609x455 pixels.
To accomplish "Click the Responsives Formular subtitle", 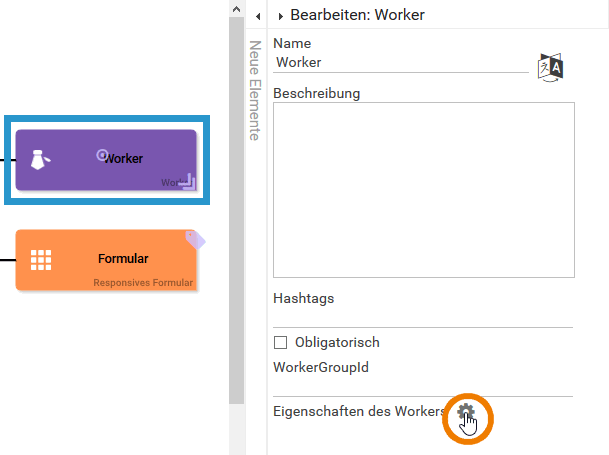I will (x=143, y=282).
